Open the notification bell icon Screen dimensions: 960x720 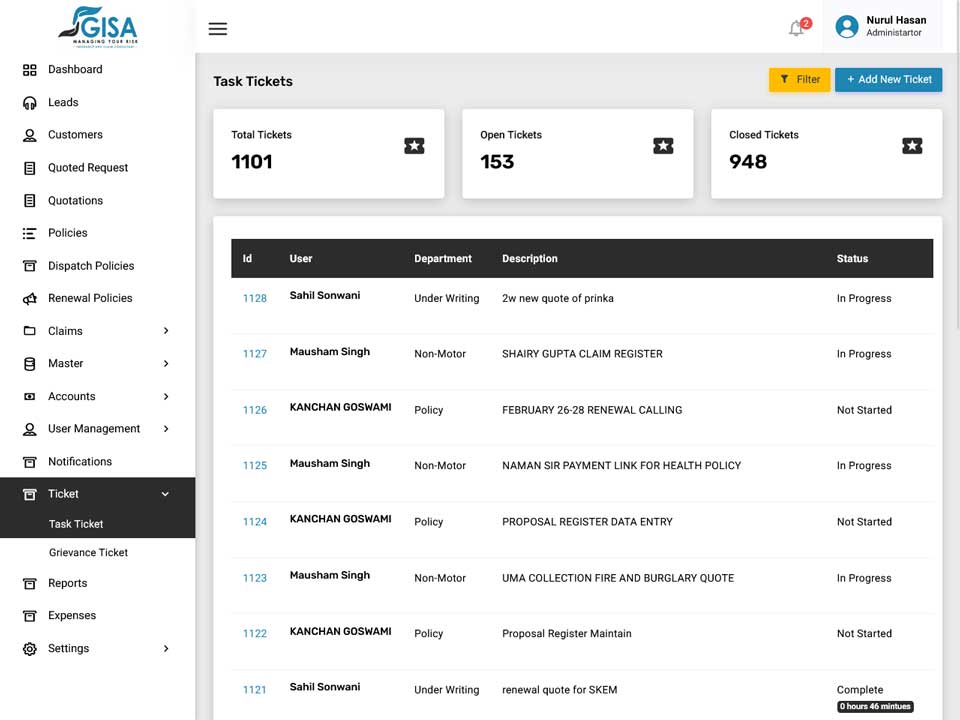pos(796,28)
